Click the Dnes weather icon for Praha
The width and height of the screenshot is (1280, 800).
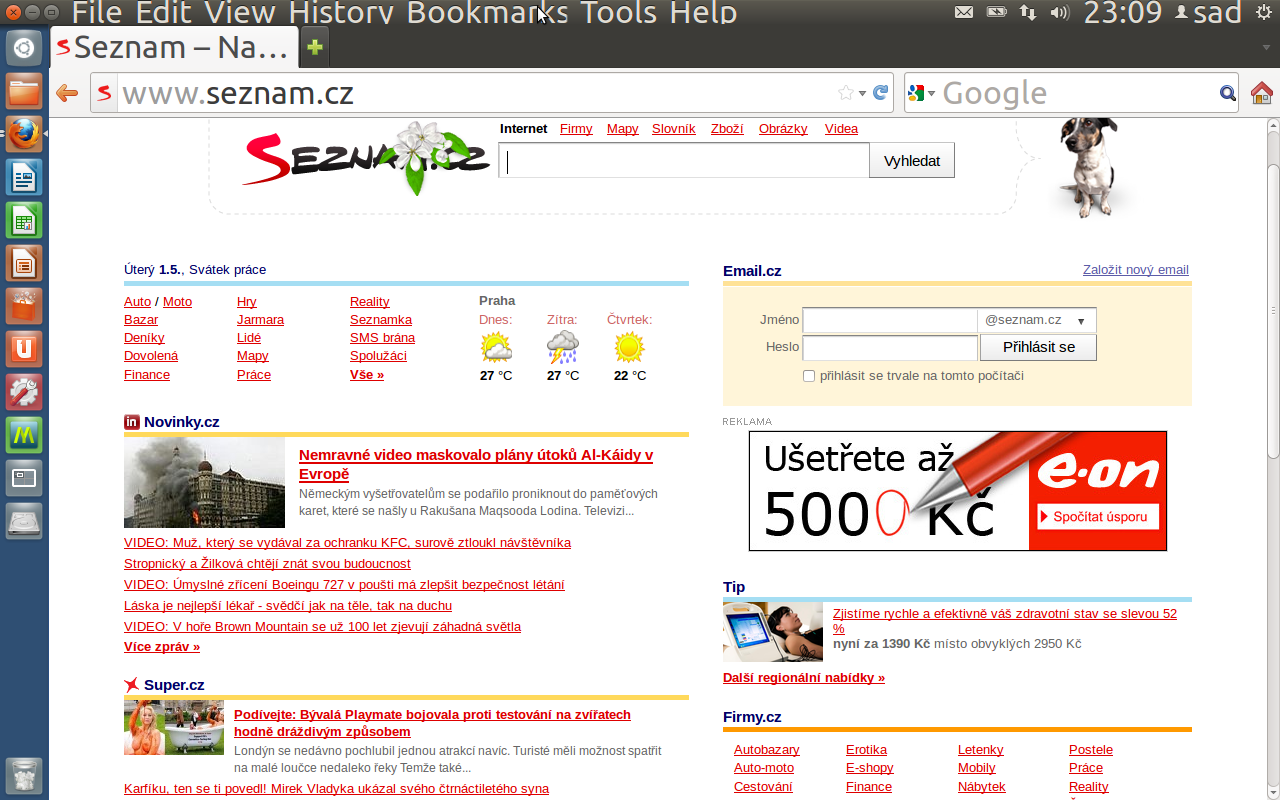tap(496, 347)
